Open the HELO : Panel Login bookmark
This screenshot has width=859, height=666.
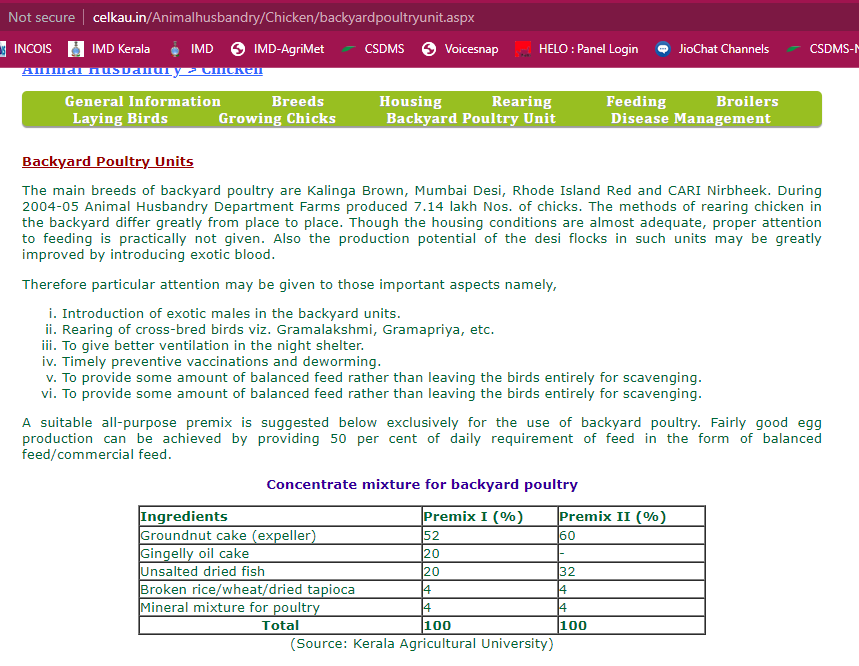coord(576,48)
